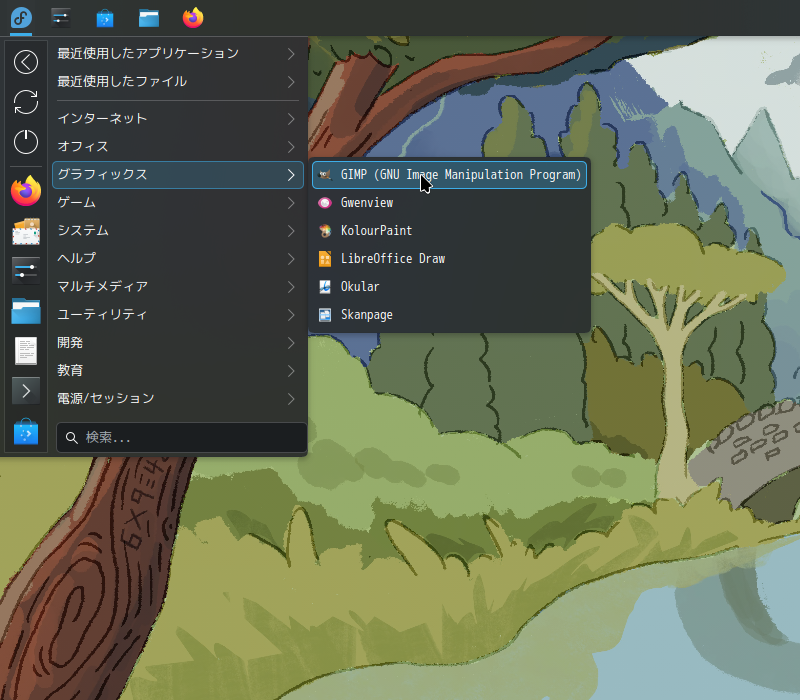
Task: Click the restart circular arrows icon
Action: tap(26, 102)
